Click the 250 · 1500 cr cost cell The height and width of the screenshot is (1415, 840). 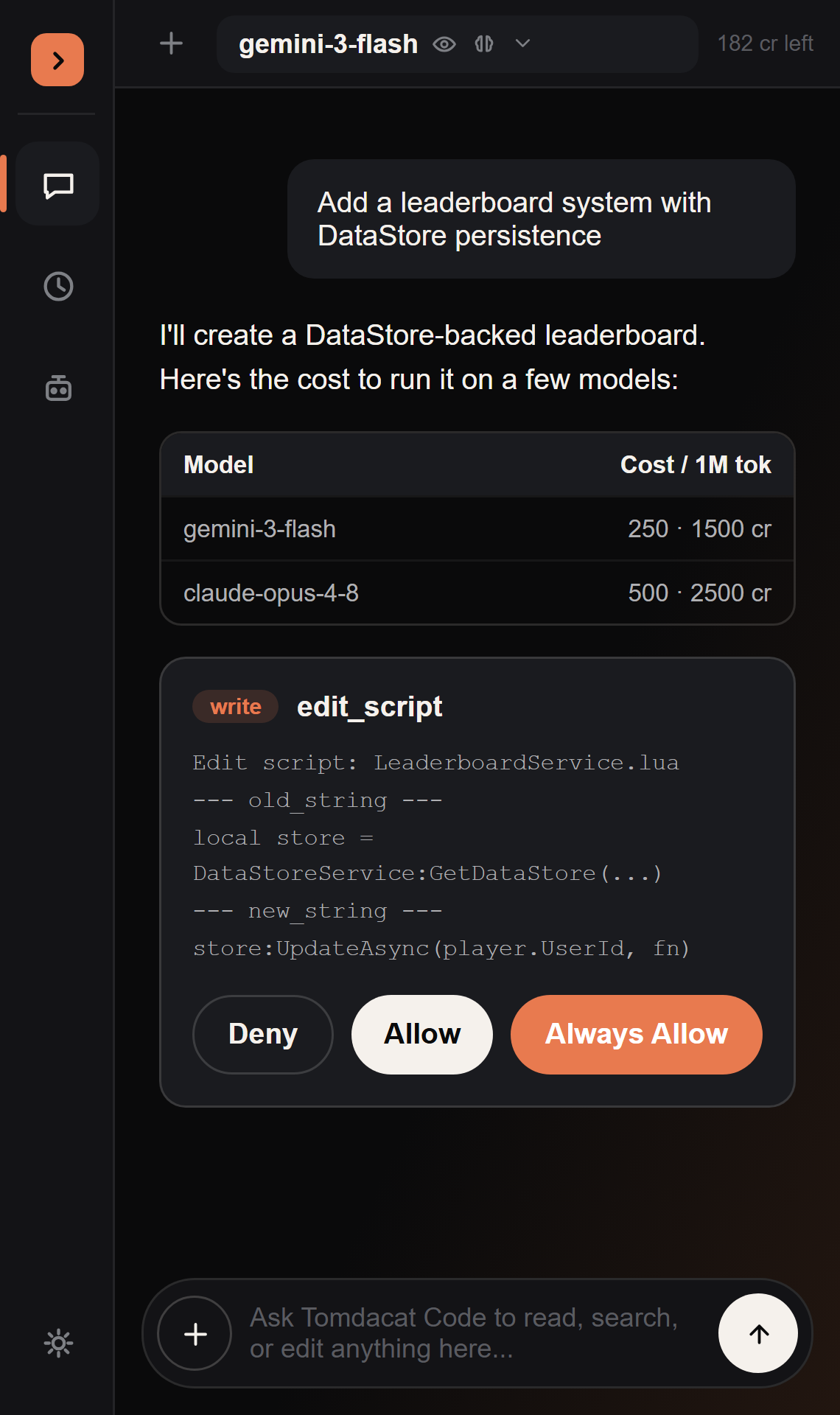tap(699, 529)
